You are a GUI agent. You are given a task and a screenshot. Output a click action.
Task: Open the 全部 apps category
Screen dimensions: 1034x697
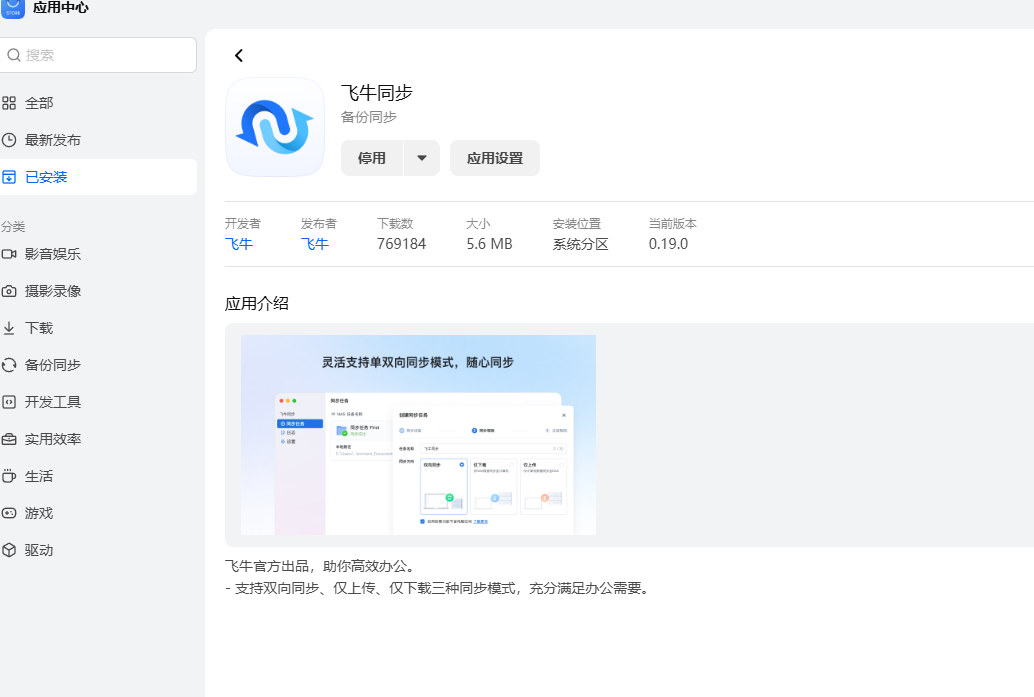pyautogui.click(x=39, y=103)
